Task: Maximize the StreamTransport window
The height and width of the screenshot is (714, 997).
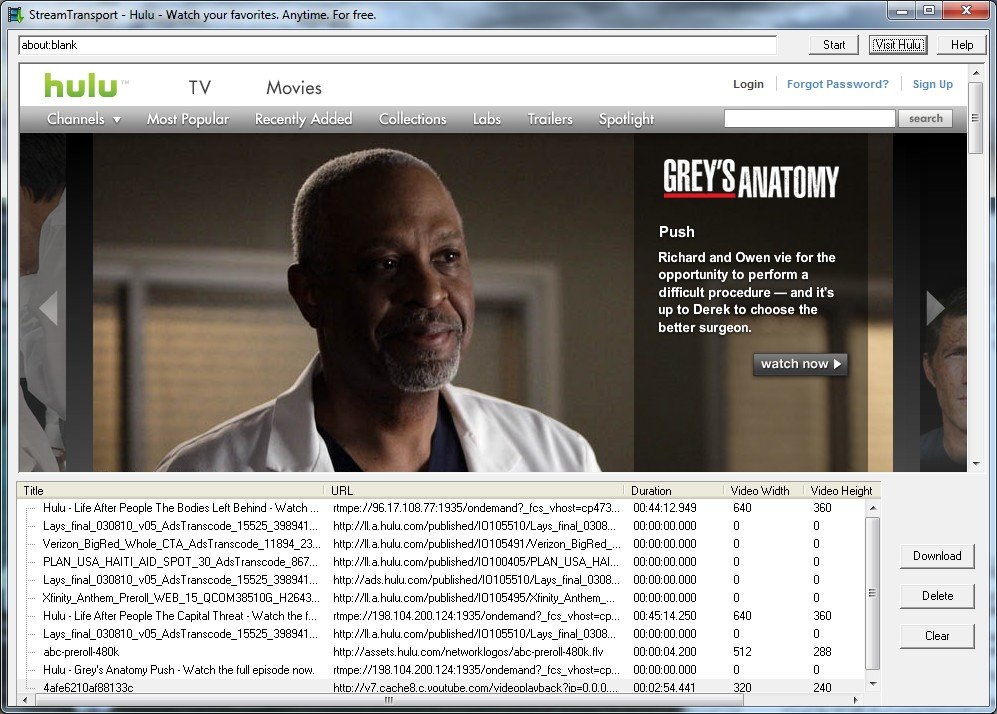Action: (x=929, y=11)
